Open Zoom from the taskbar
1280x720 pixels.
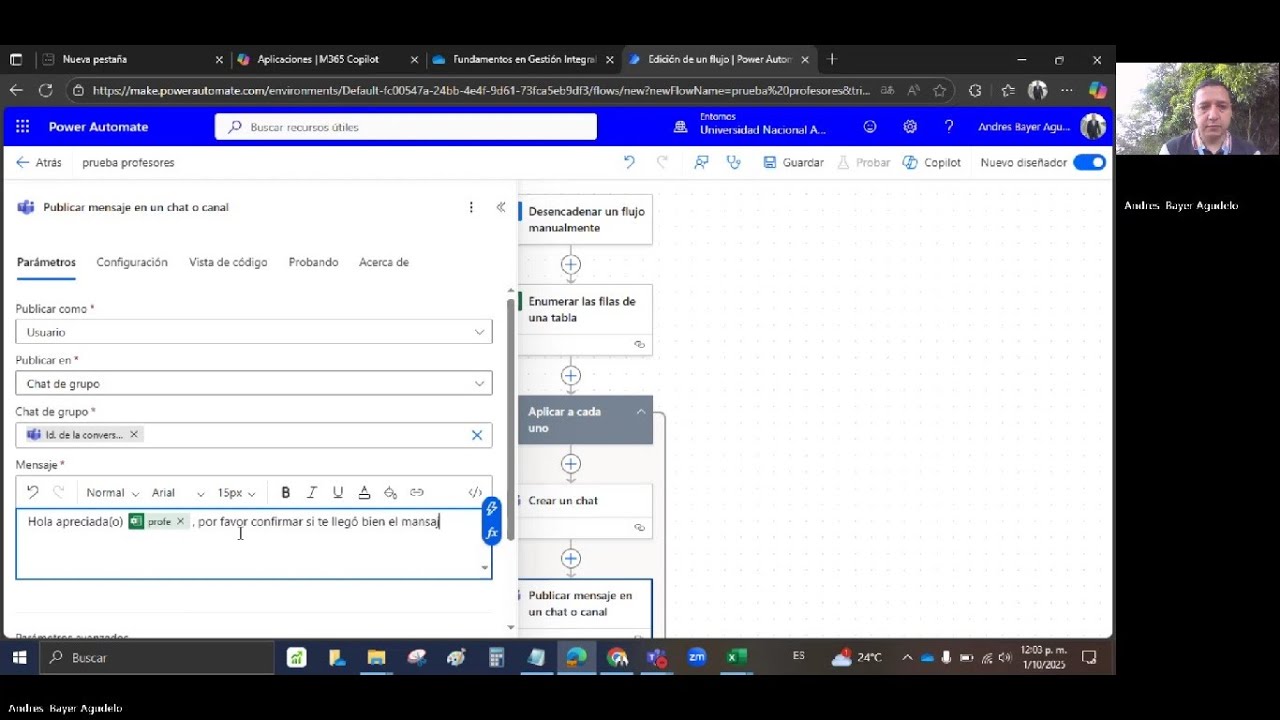pos(696,657)
